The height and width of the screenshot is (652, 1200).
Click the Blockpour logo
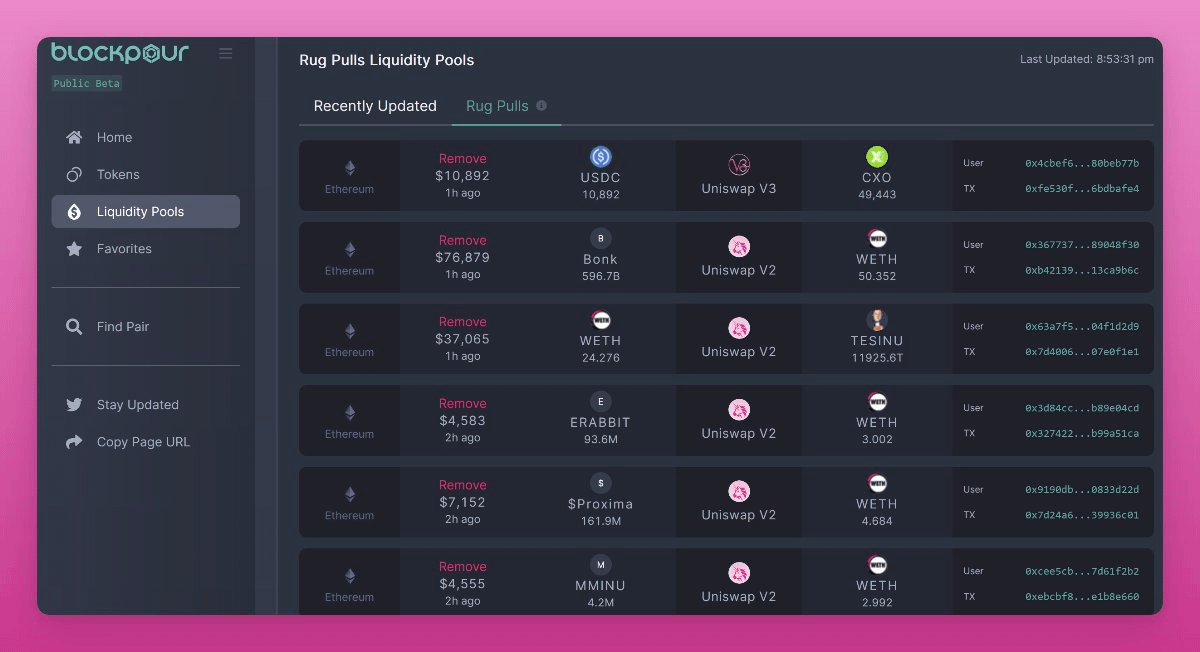[x=119, y=53]
